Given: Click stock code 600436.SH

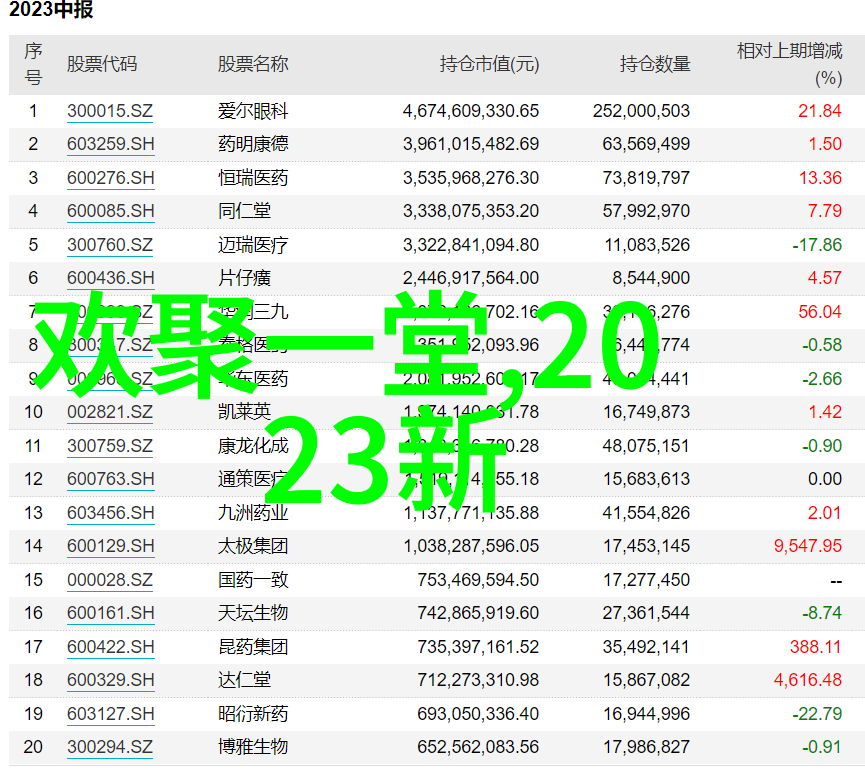Looking at the screenshot, I should [x=110, y=278].
